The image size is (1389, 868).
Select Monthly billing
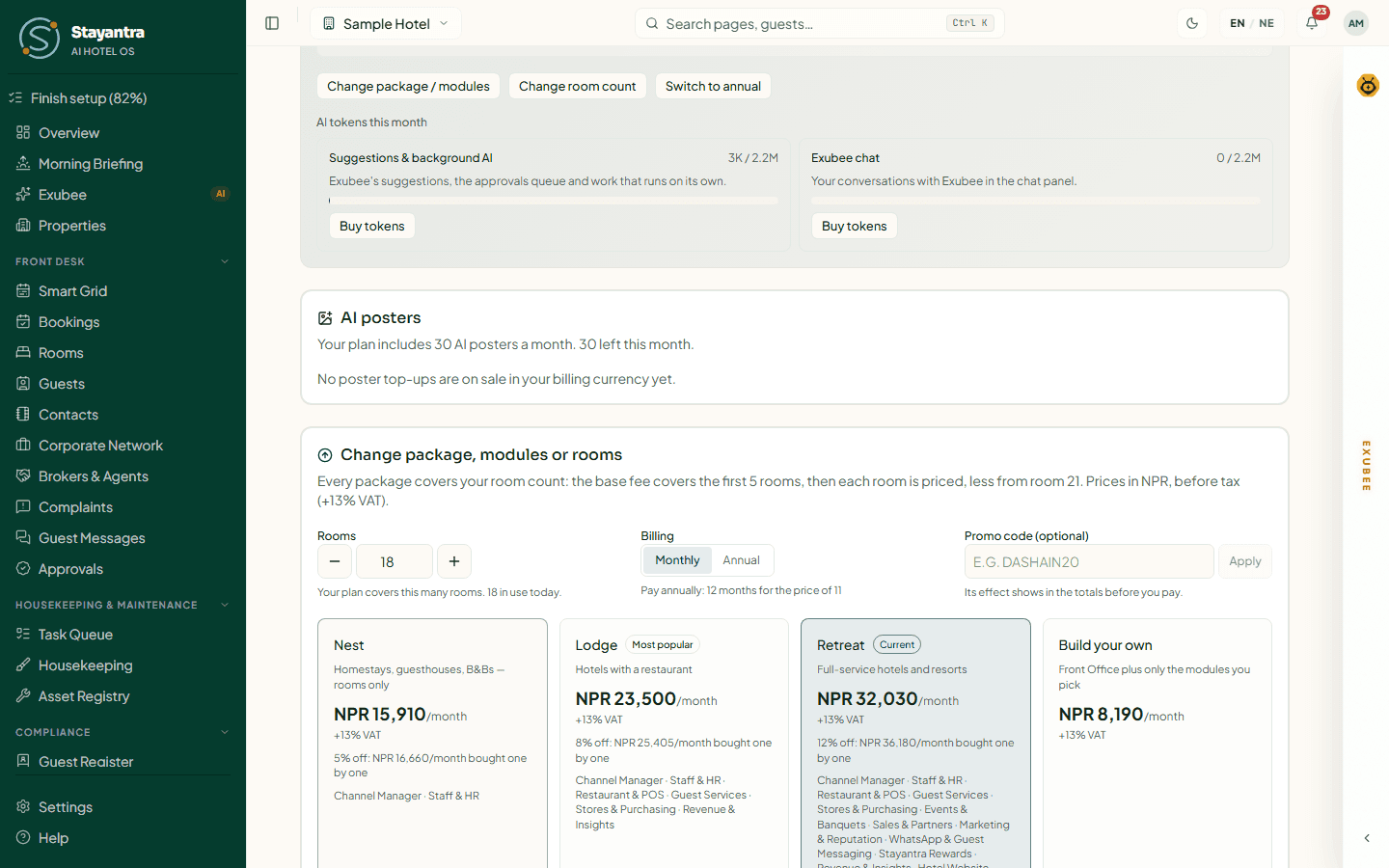(677, 560)
